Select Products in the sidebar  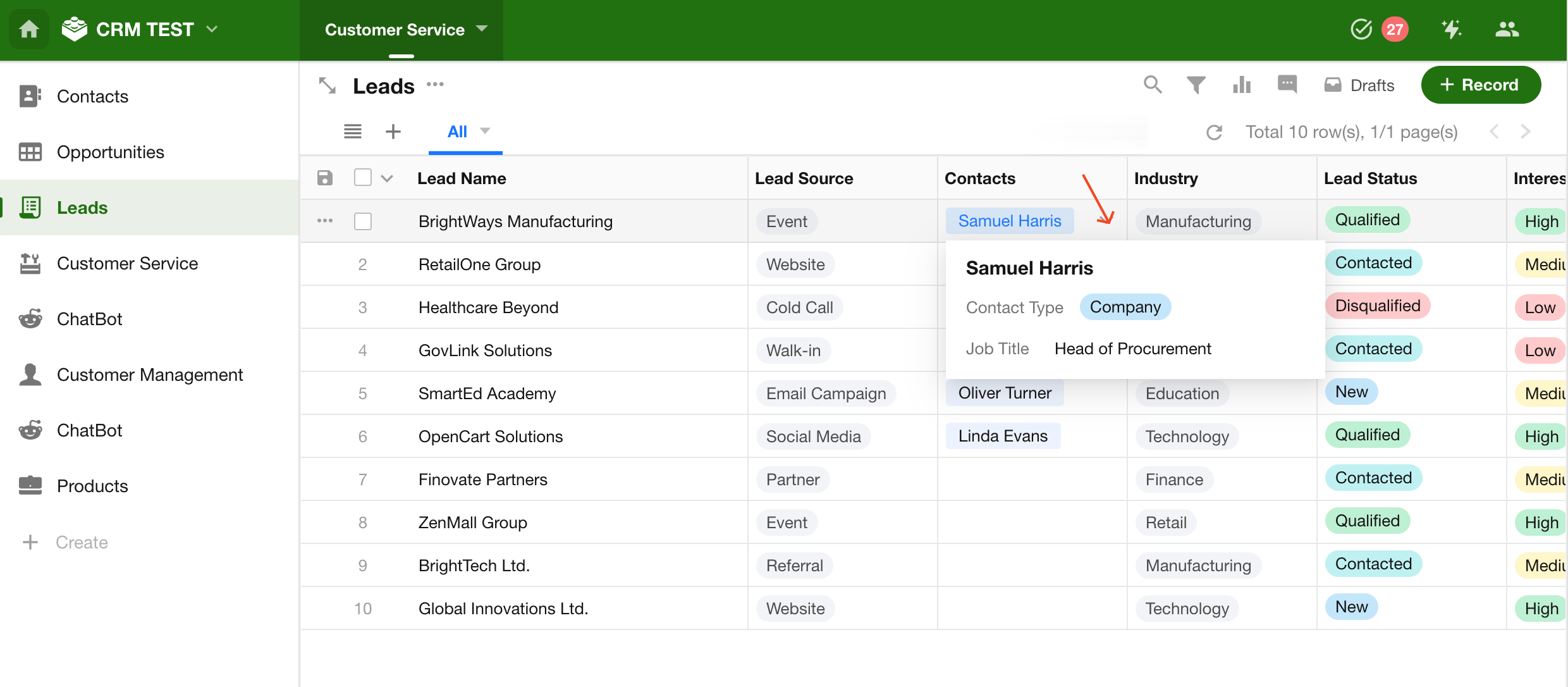tap(92, 486)
